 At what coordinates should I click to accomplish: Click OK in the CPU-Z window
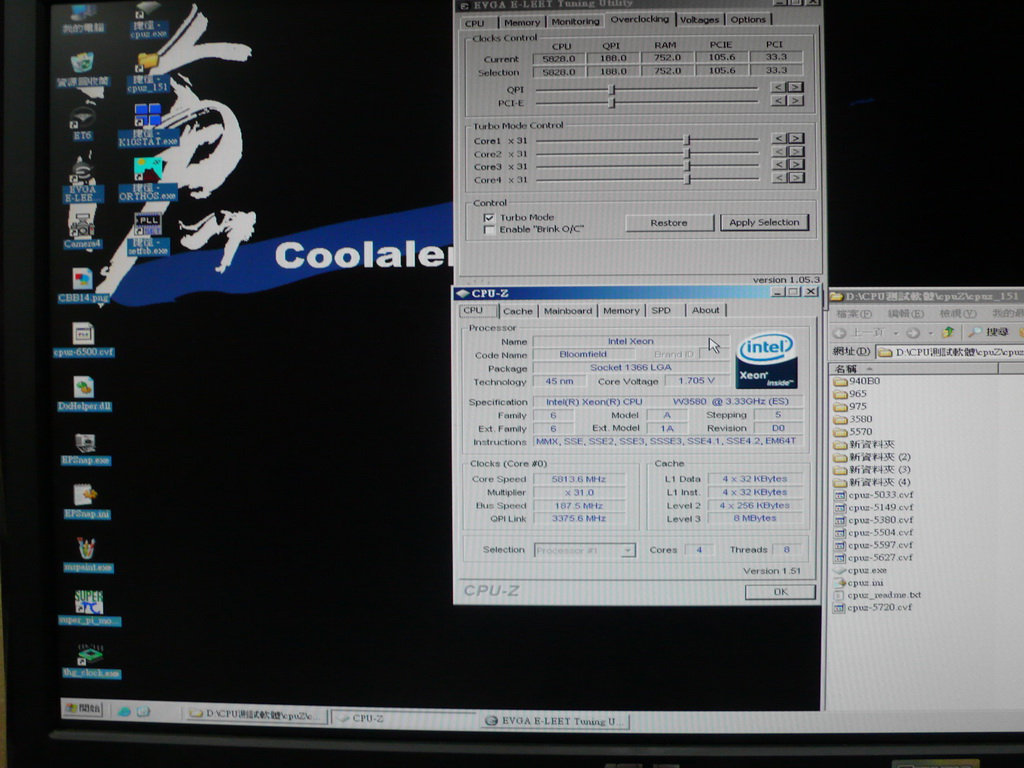[x=780, y=592]
